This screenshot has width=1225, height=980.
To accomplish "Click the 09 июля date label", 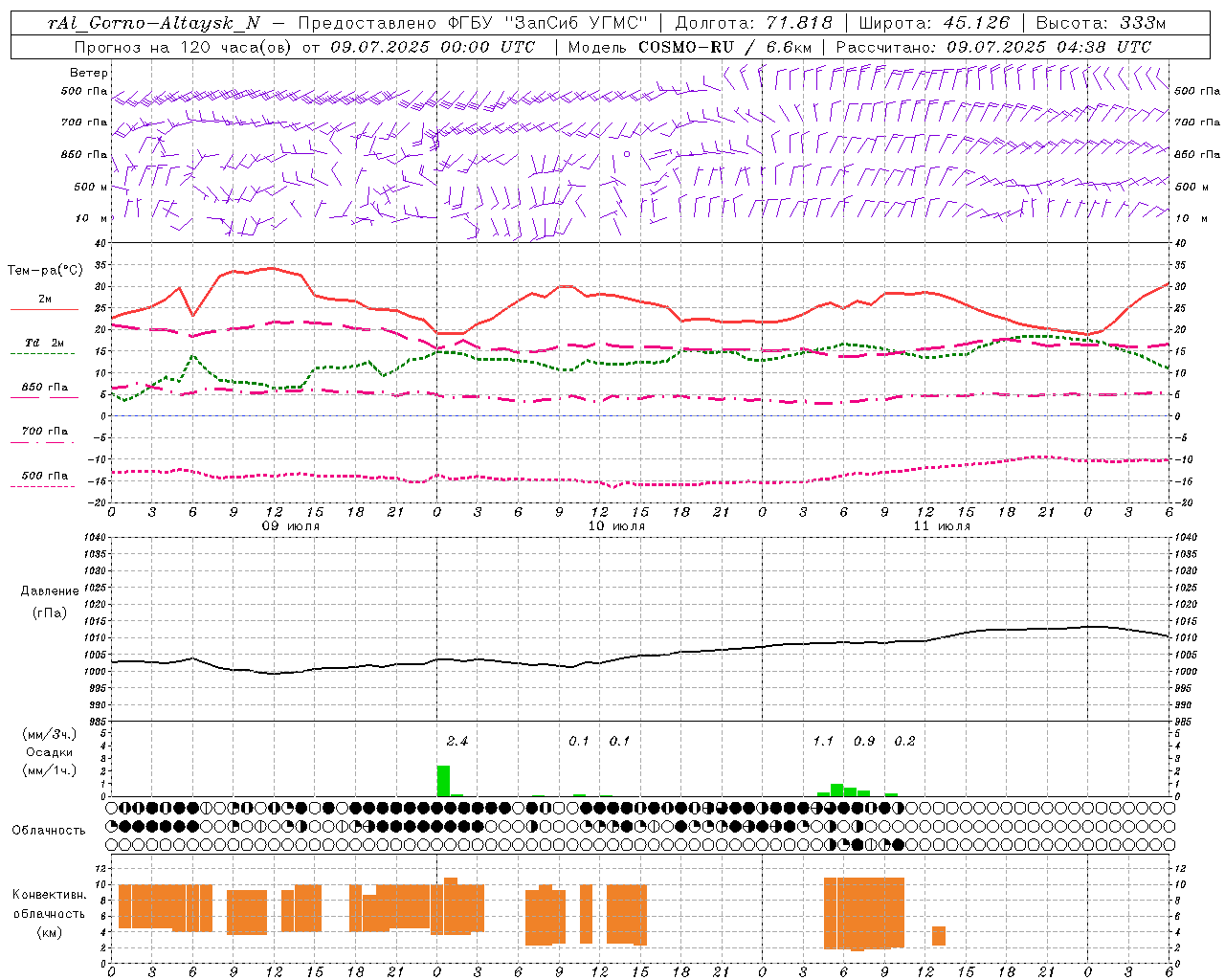I will click(291, 526).
